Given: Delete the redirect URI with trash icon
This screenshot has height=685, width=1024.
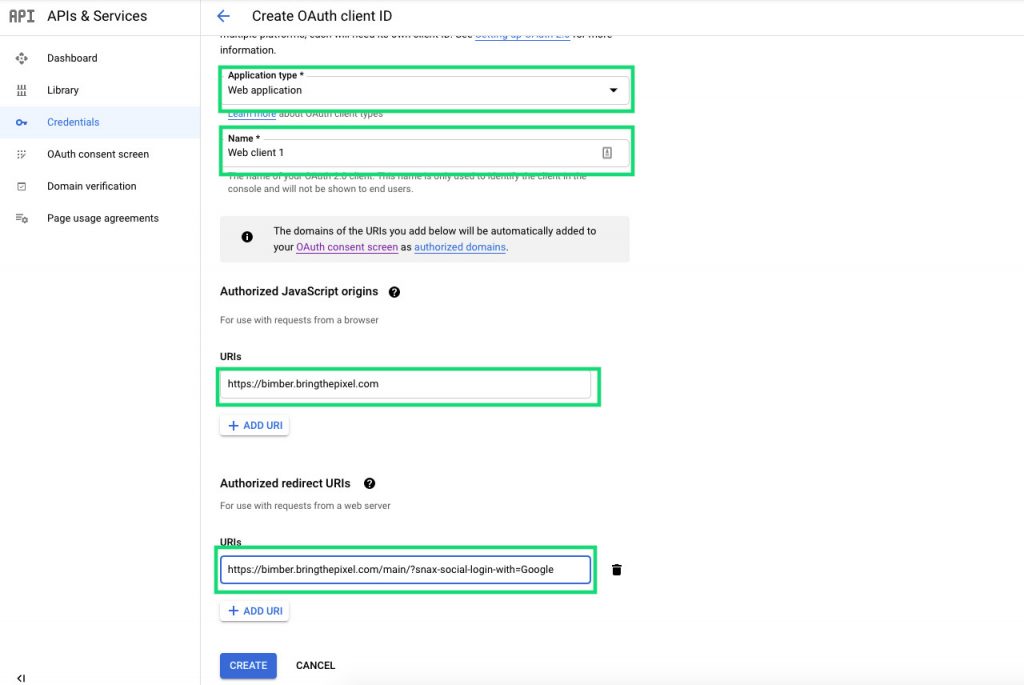Looking at the screenshot, I should point(616,569).
